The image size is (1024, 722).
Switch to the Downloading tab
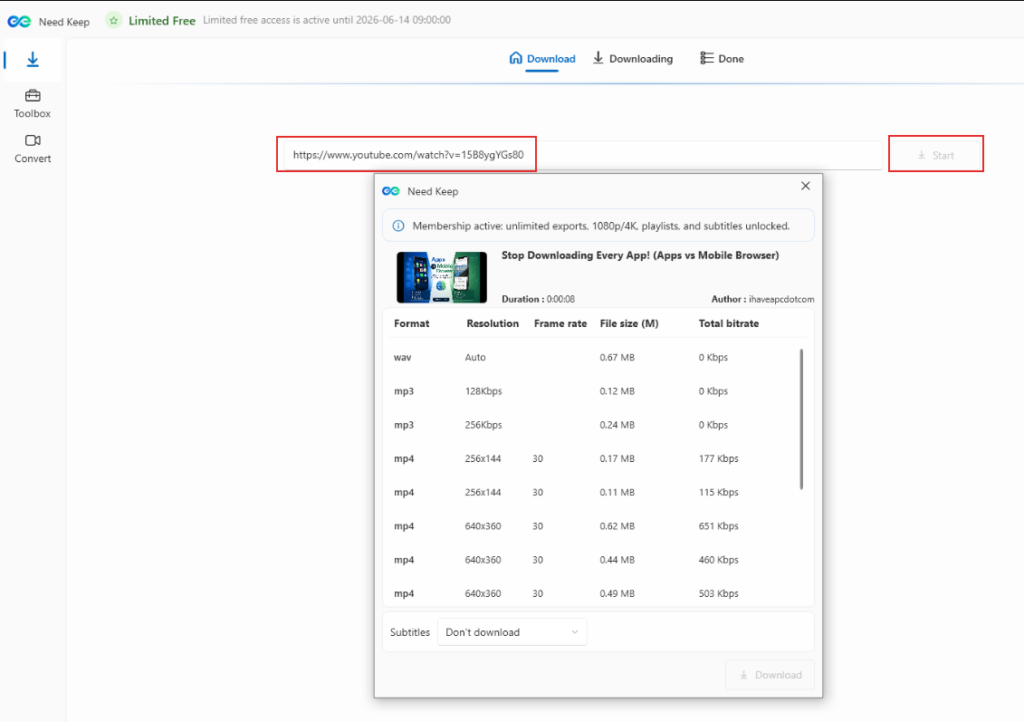pyautogui.click(x=633, y=59)
